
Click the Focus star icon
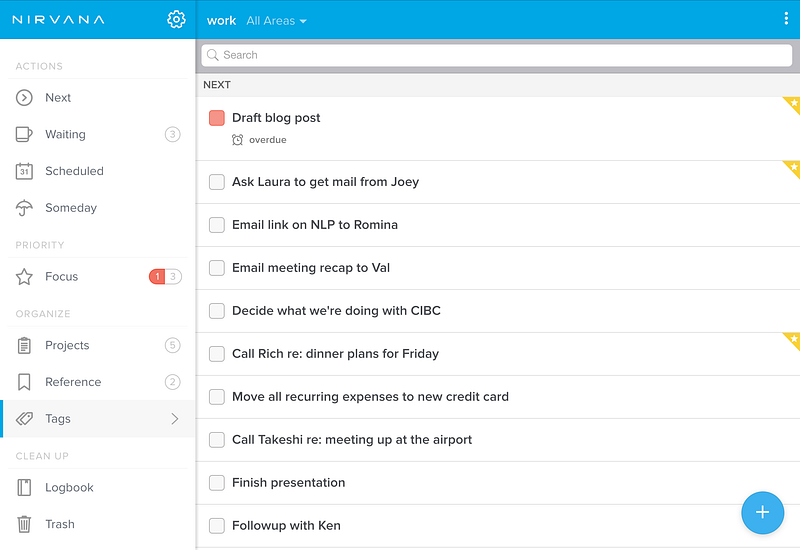25,277
